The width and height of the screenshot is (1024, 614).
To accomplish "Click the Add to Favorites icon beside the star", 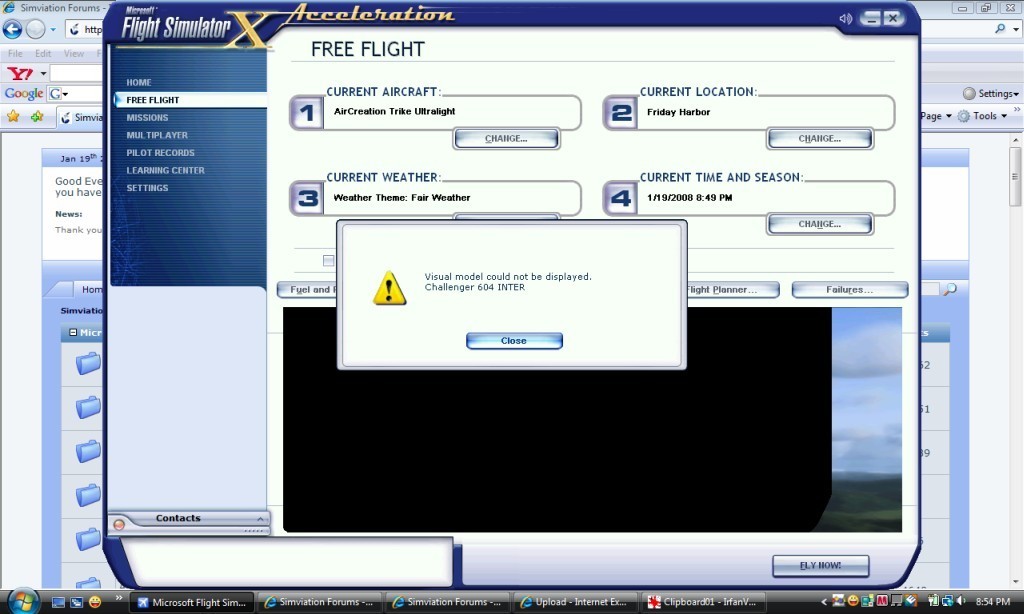I will (37, 116).
